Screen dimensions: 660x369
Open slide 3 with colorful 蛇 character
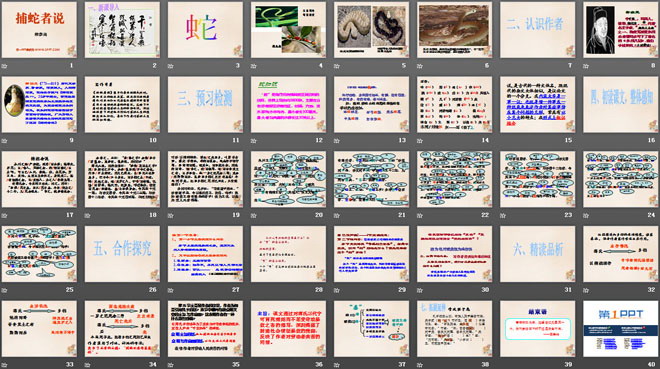click(205, 30)
